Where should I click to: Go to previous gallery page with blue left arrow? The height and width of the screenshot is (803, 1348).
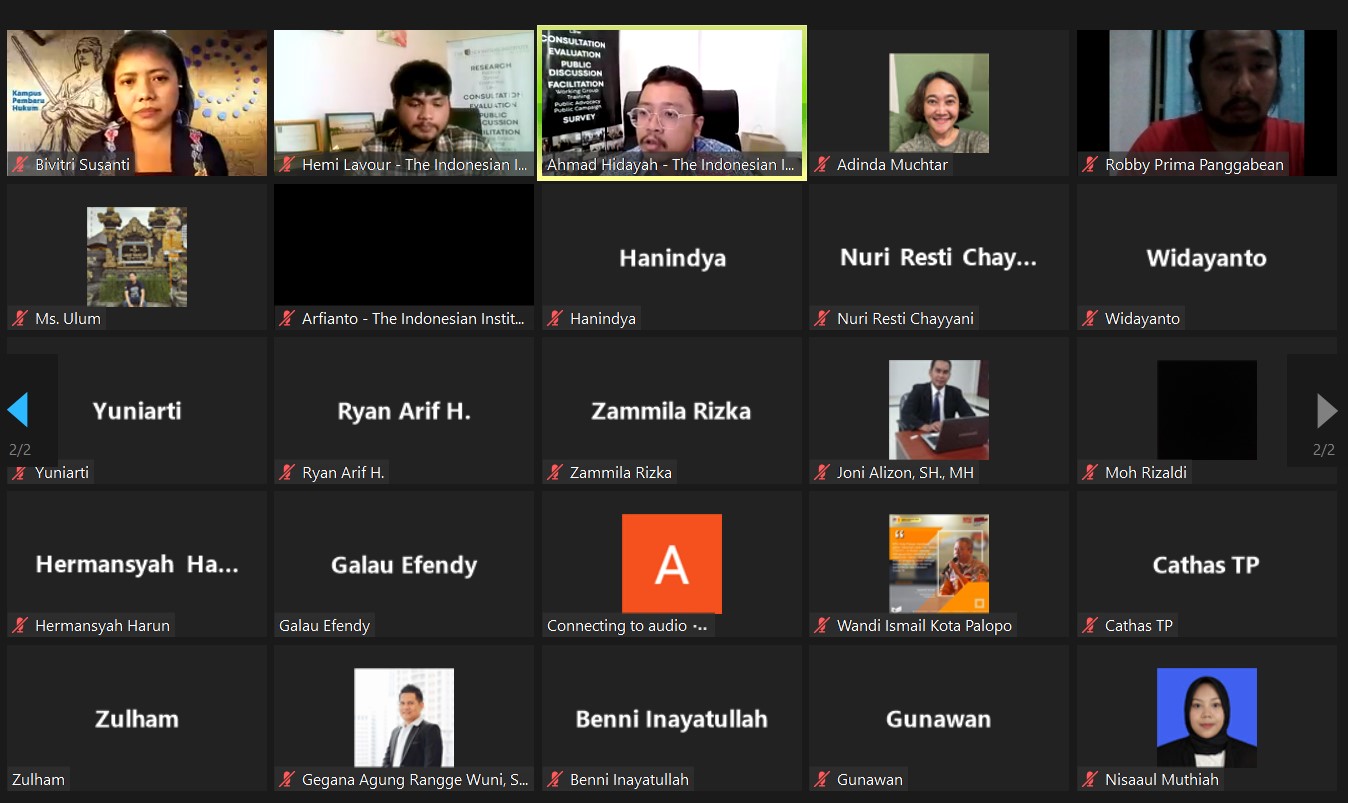pos(18,410)
